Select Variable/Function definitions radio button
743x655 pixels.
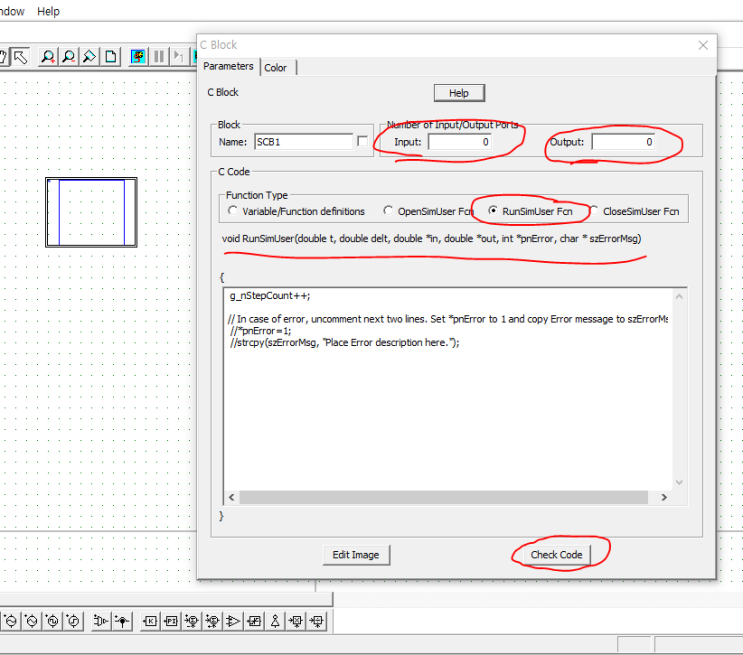click(x=232, y=211)
